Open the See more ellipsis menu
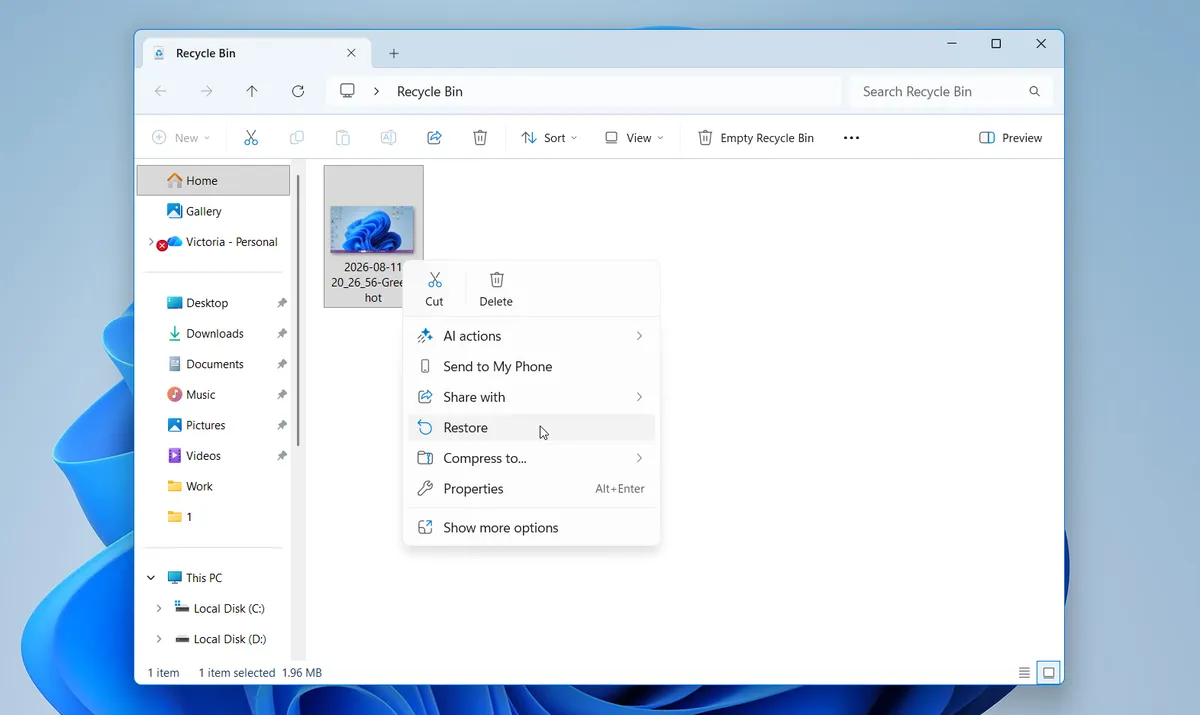 point(851,138)
